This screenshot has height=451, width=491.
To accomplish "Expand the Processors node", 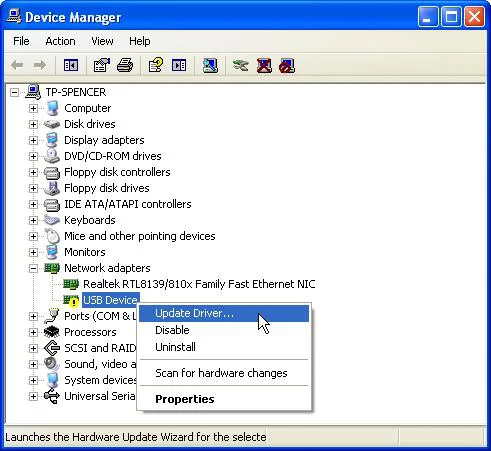I will pyautogui.click(x=33, y=332).
